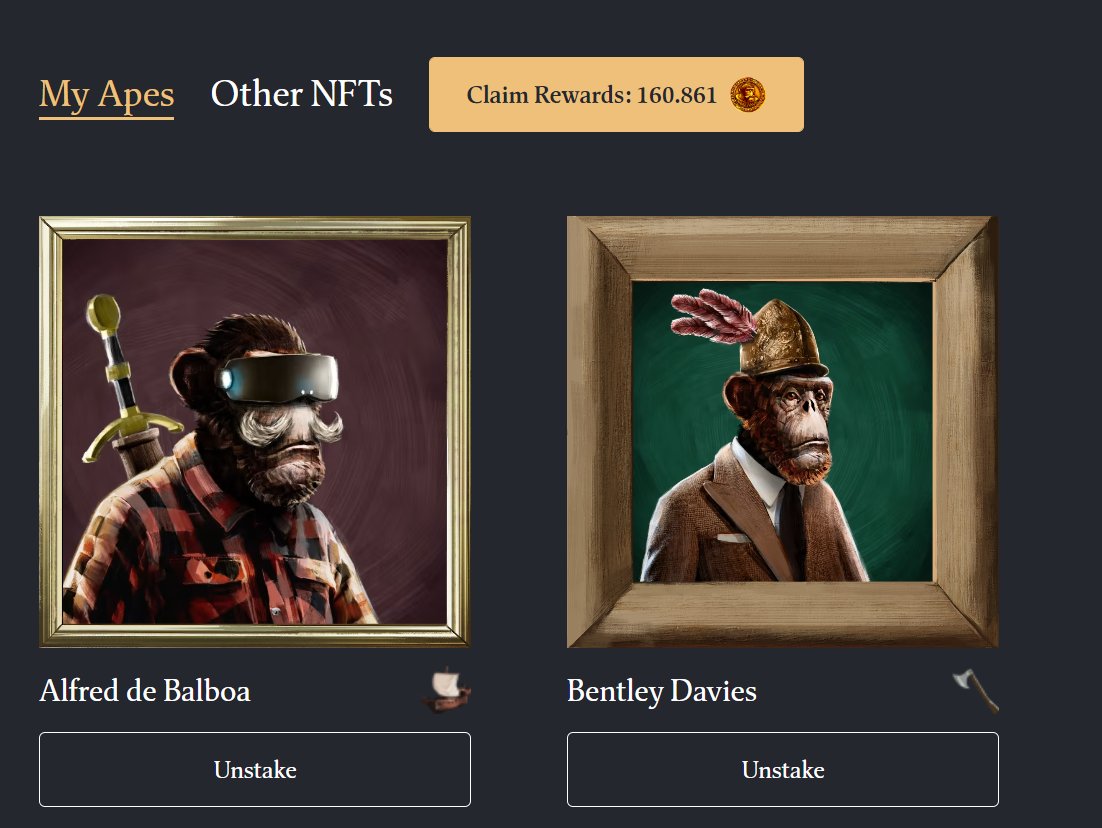The image size is (1102, 828).
Task: Click the white mustache on Alfred's ape
Action: (290, 423)
